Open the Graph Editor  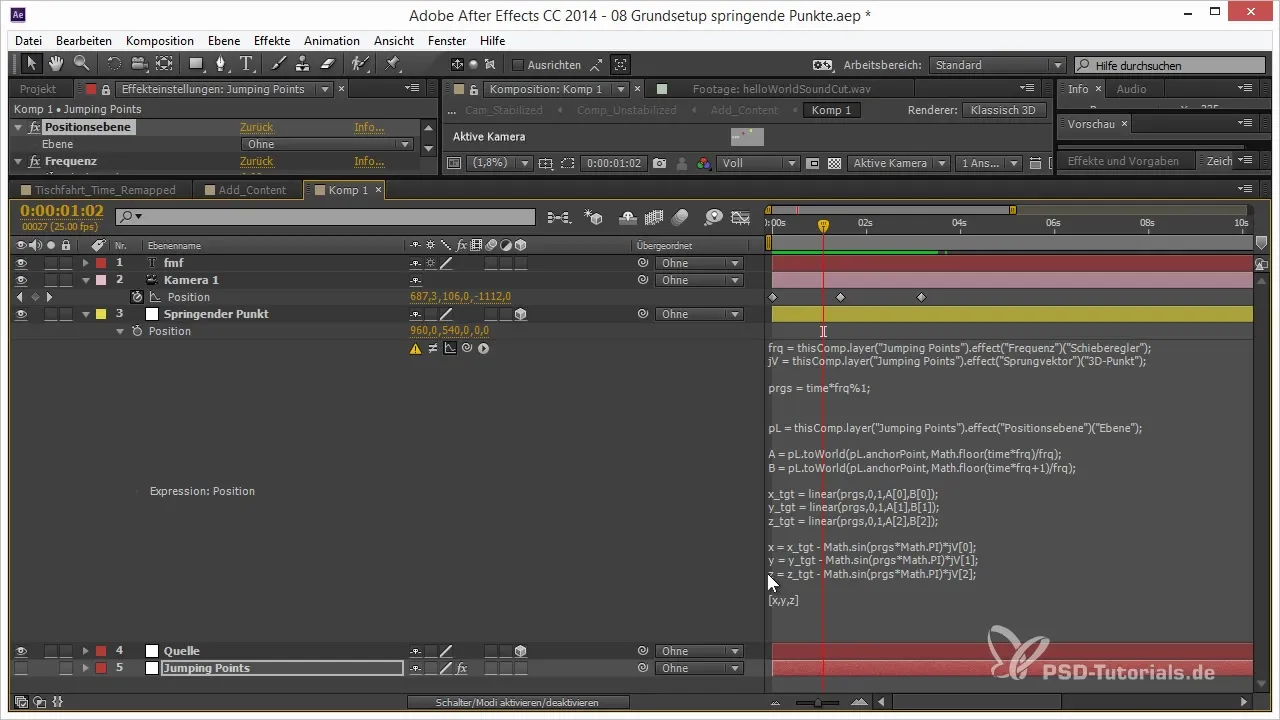740,216
